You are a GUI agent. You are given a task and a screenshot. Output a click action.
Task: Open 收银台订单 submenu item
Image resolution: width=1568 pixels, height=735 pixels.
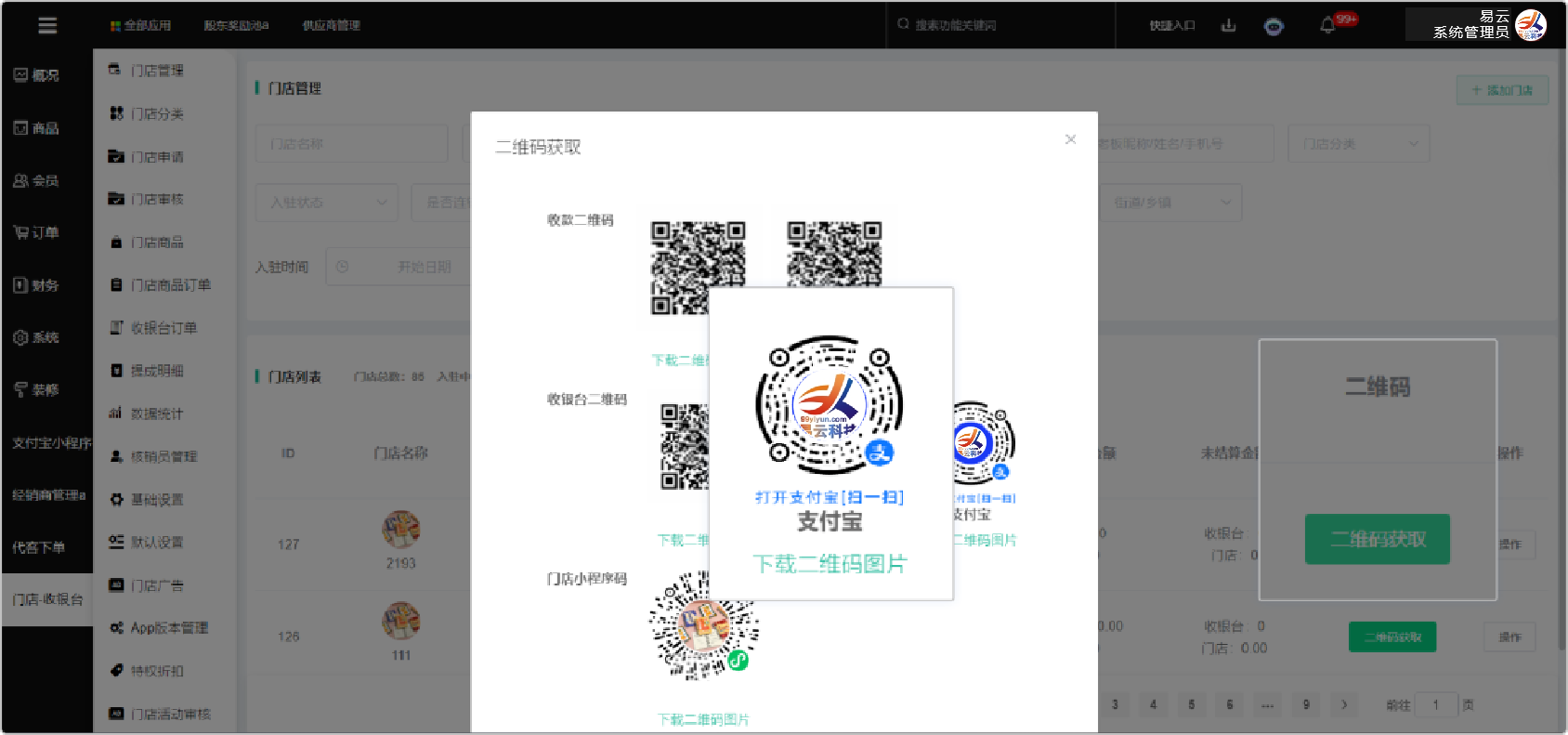pos(163,328)
